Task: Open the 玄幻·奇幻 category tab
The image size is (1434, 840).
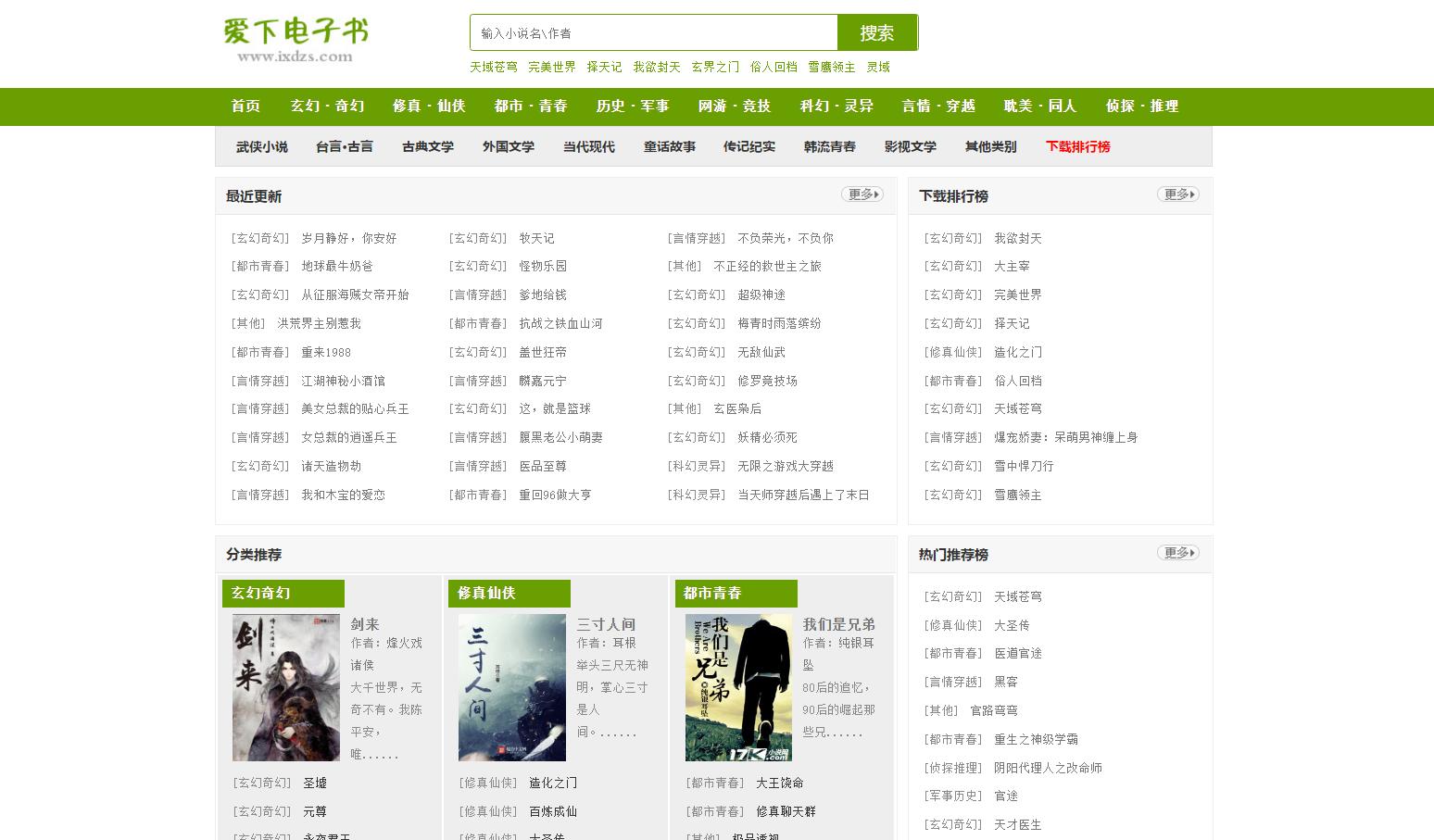Action: pyautogui.click(x=326, y=107)
